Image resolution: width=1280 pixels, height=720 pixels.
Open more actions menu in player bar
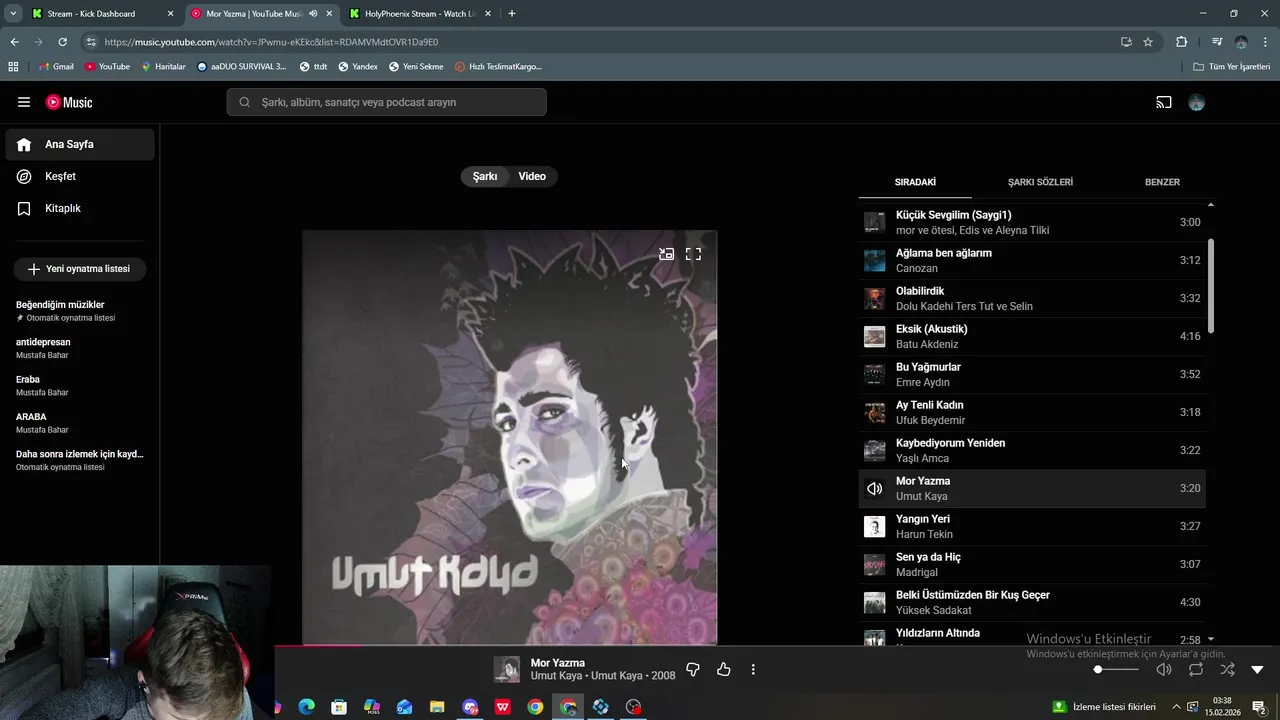(x=753, y=669)
